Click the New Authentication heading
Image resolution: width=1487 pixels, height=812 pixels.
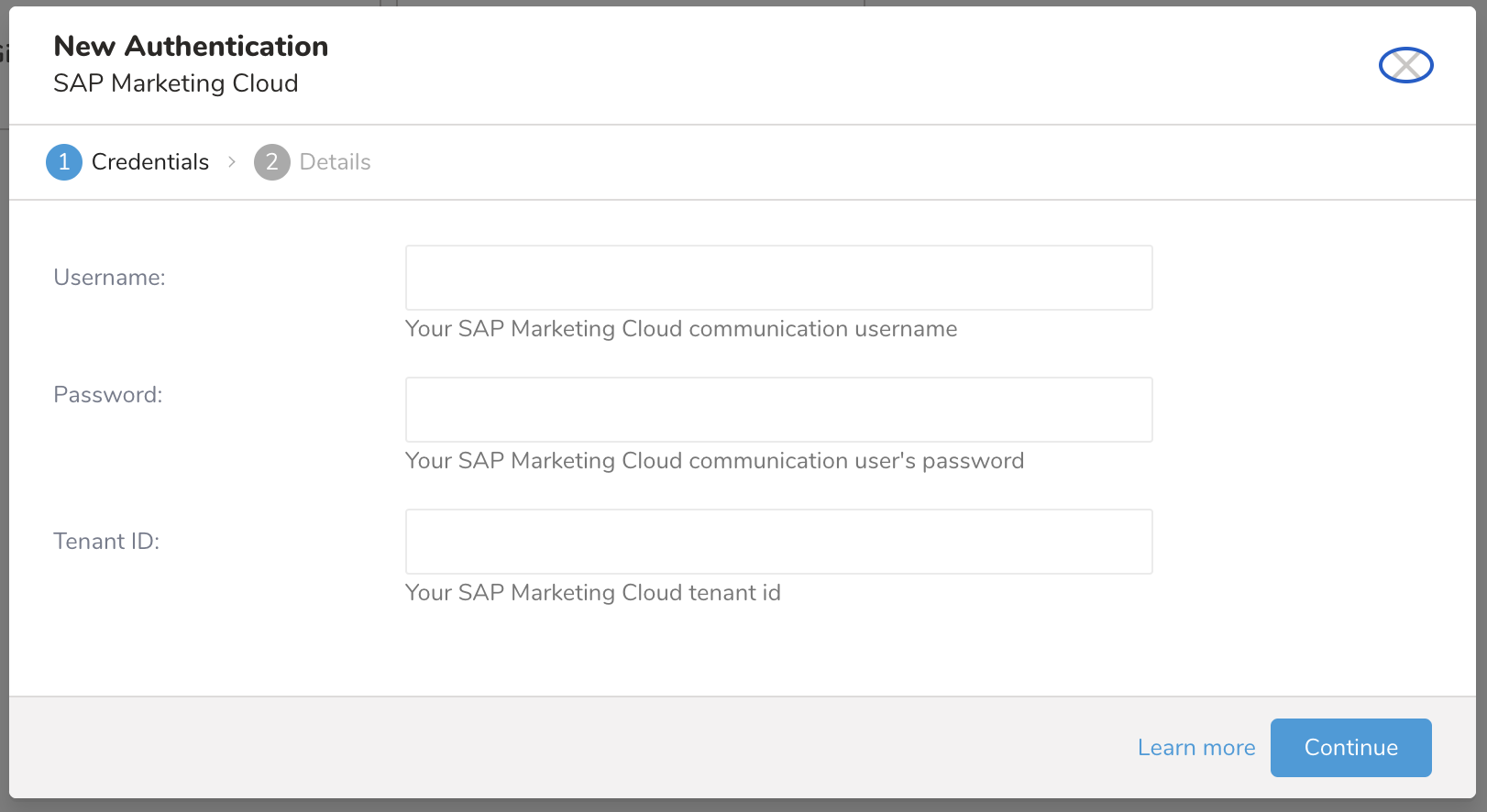(191, 46)
